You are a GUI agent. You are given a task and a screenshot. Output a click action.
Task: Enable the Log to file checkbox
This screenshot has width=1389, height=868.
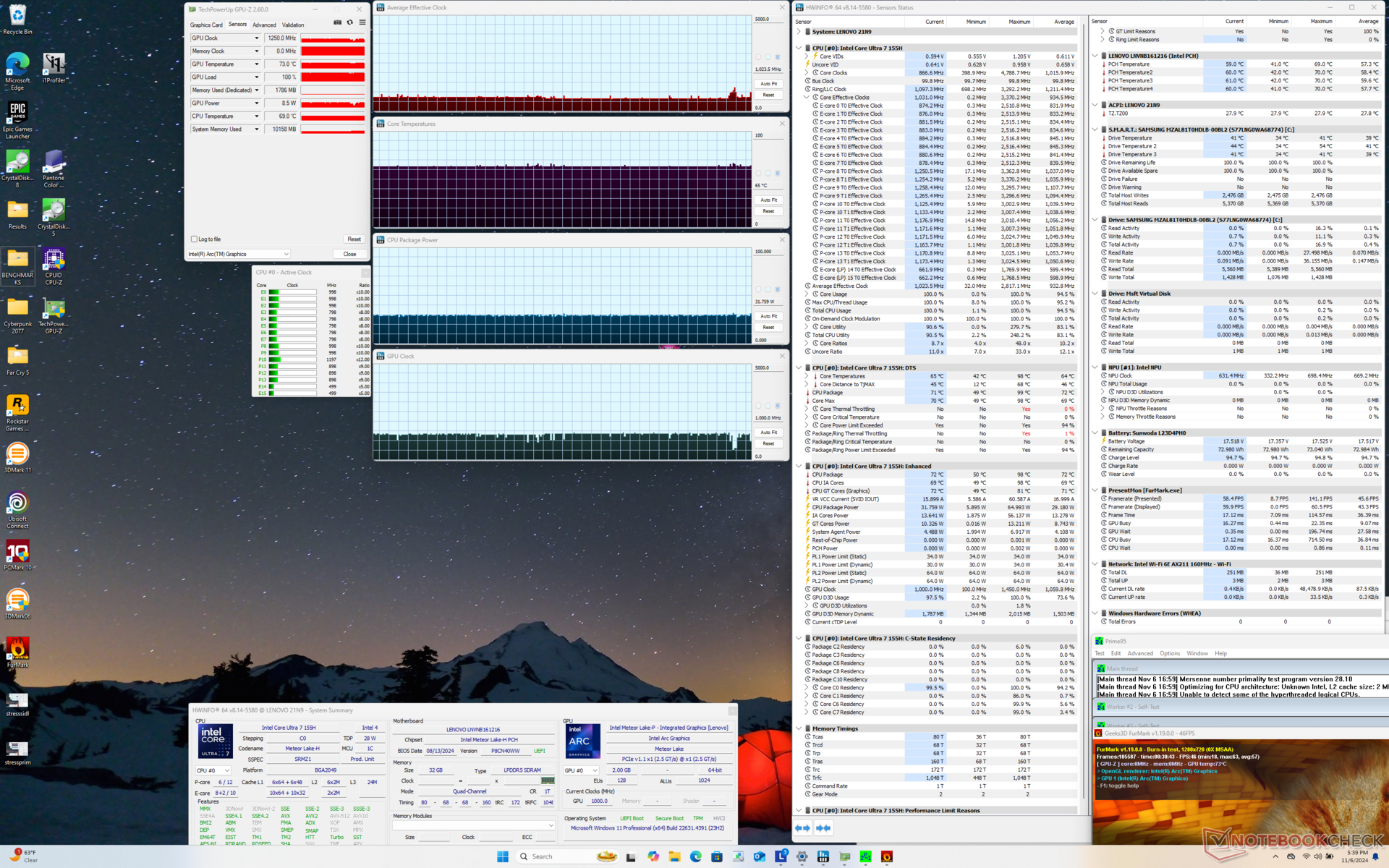194,239
